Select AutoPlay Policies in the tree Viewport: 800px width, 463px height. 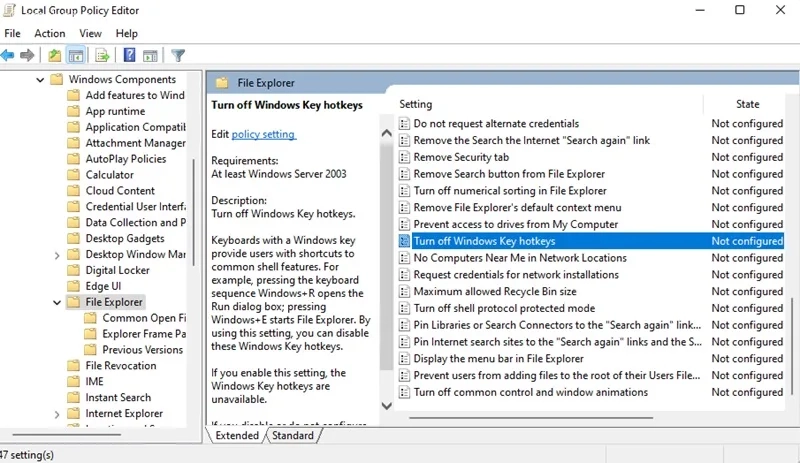(x=126, y=159)
